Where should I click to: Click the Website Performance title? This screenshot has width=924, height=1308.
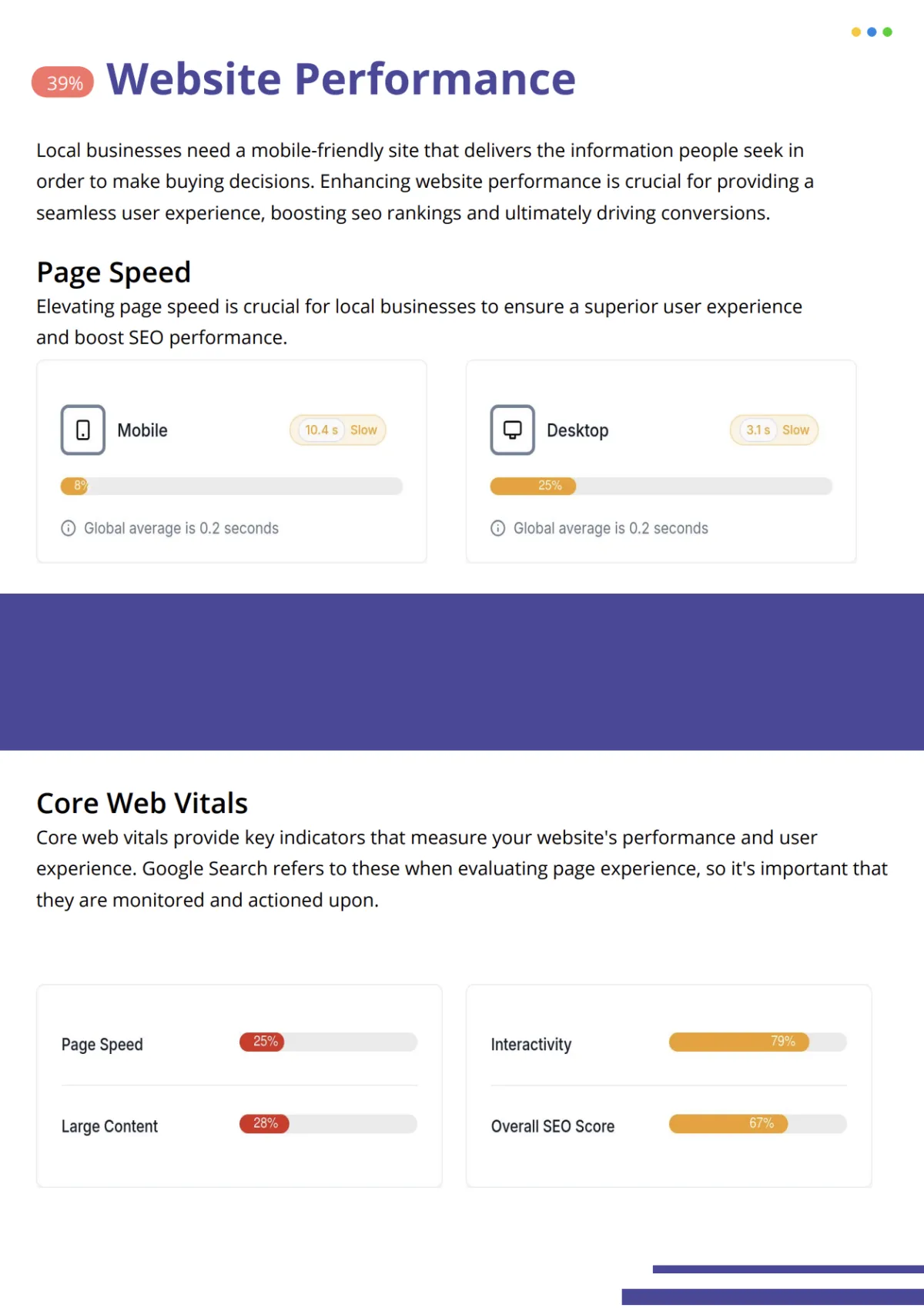[341, 79]
